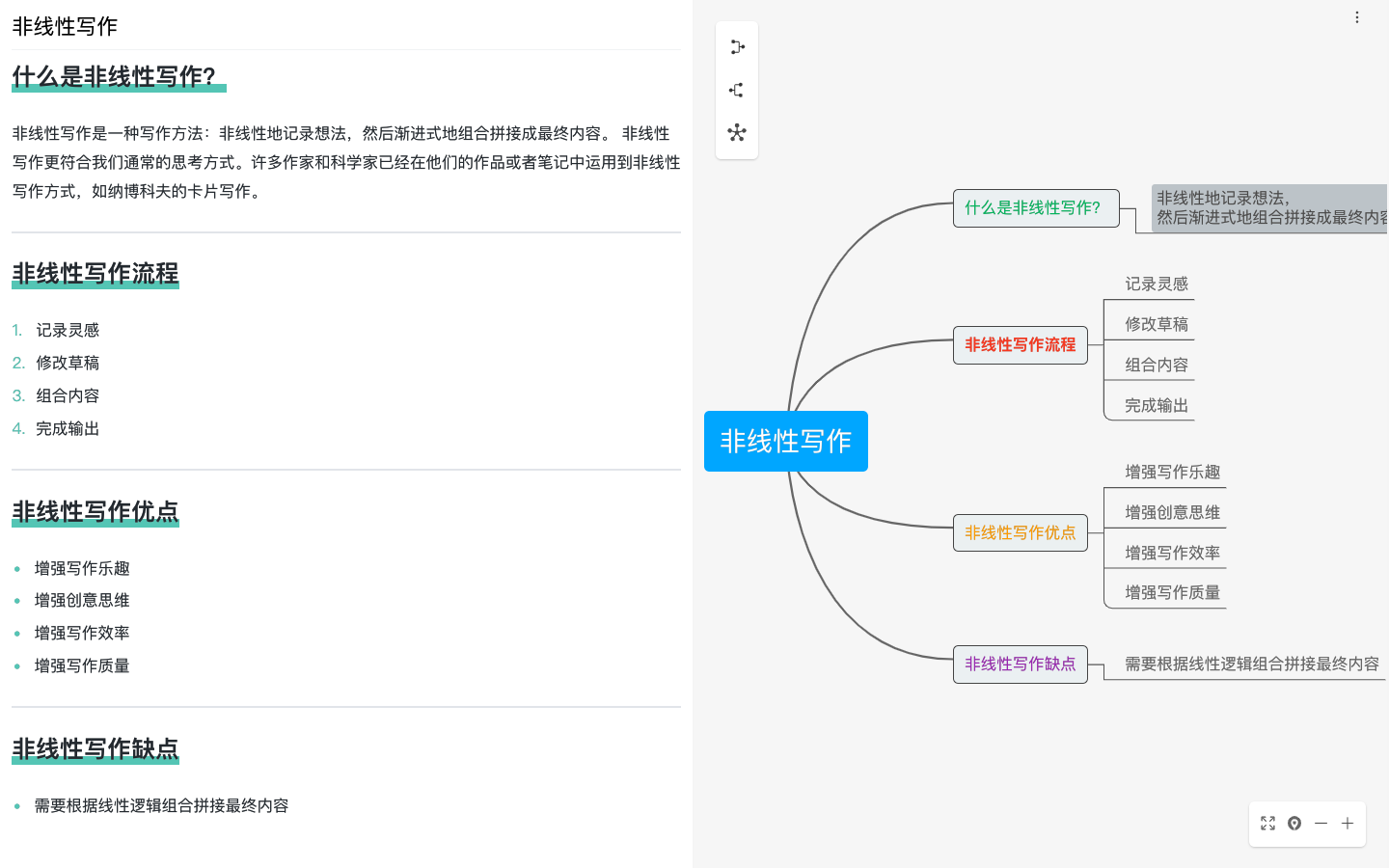
Task: Zoom in with the plus icon
Action: coord(1348,824)
